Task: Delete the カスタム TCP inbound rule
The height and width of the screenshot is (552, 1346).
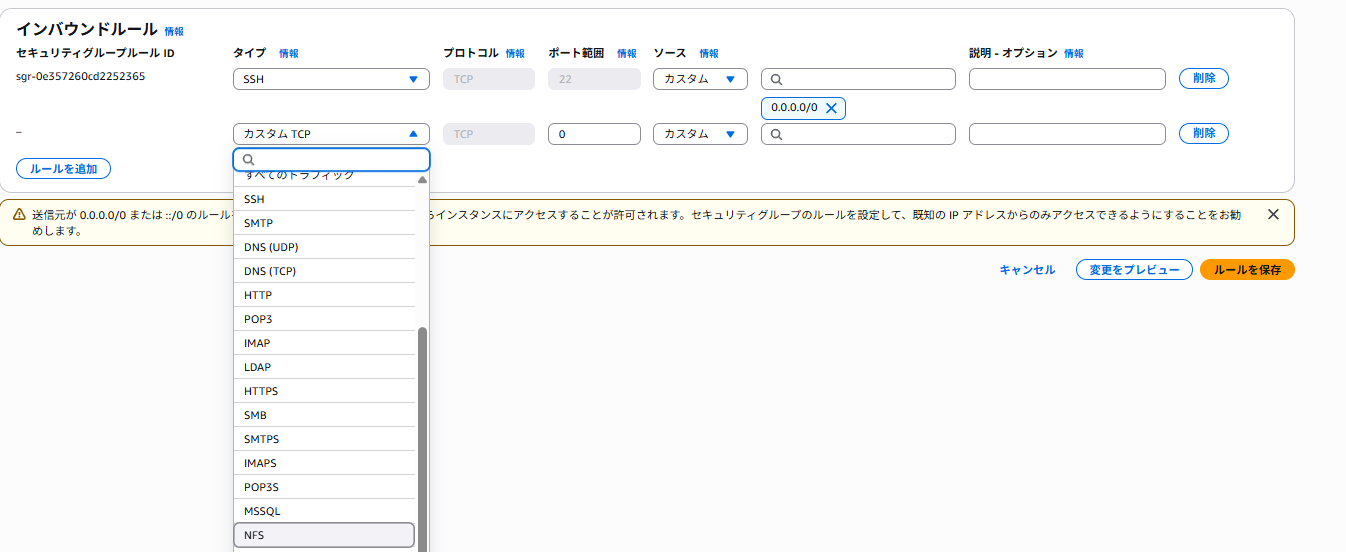Action: (1204, 134)
